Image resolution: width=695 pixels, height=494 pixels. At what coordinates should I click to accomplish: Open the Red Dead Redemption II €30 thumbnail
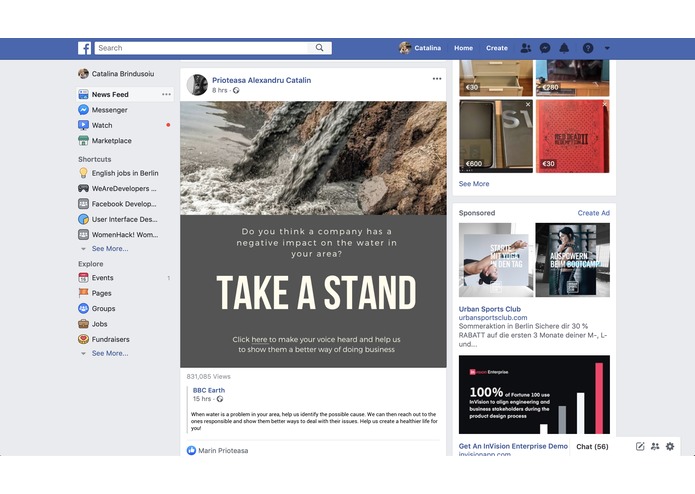pos(573,136)
